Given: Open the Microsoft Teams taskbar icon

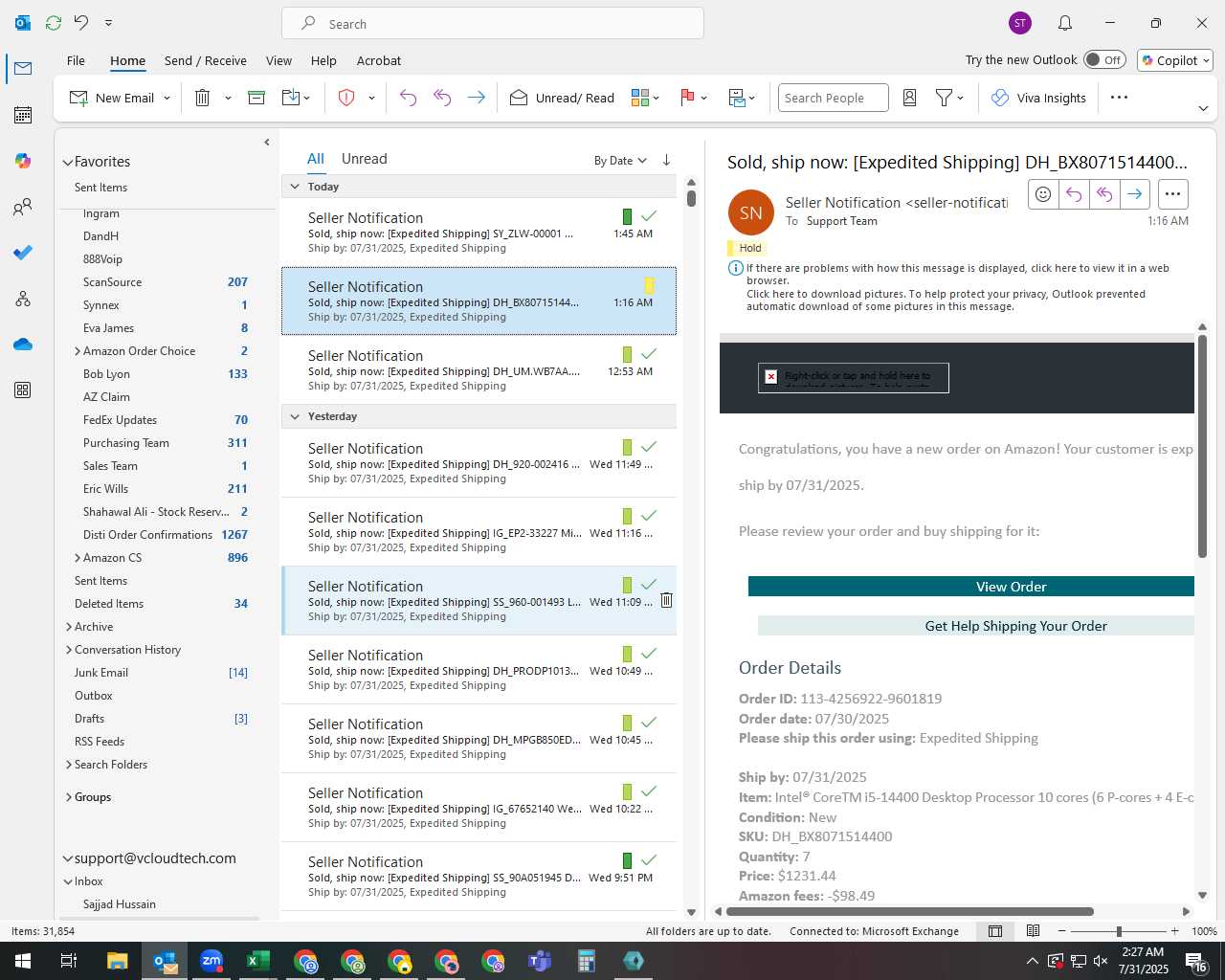Looking at the screenshot, I should tap(540, 961).
